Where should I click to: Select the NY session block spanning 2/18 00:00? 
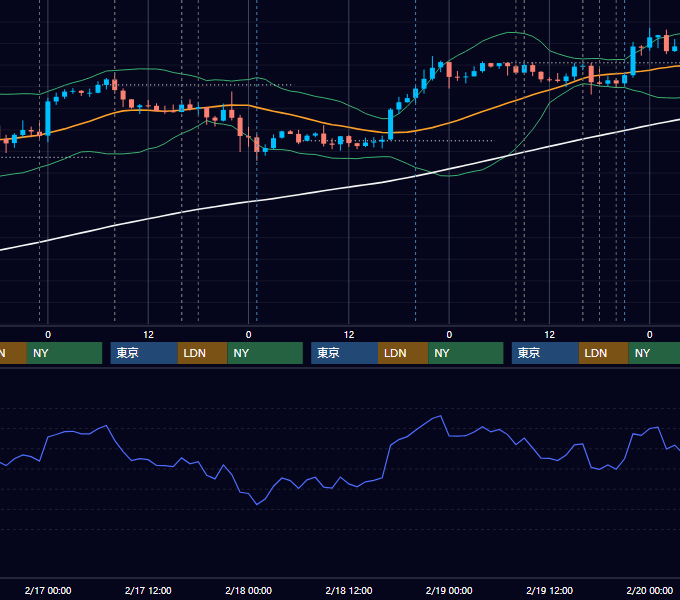265,353
